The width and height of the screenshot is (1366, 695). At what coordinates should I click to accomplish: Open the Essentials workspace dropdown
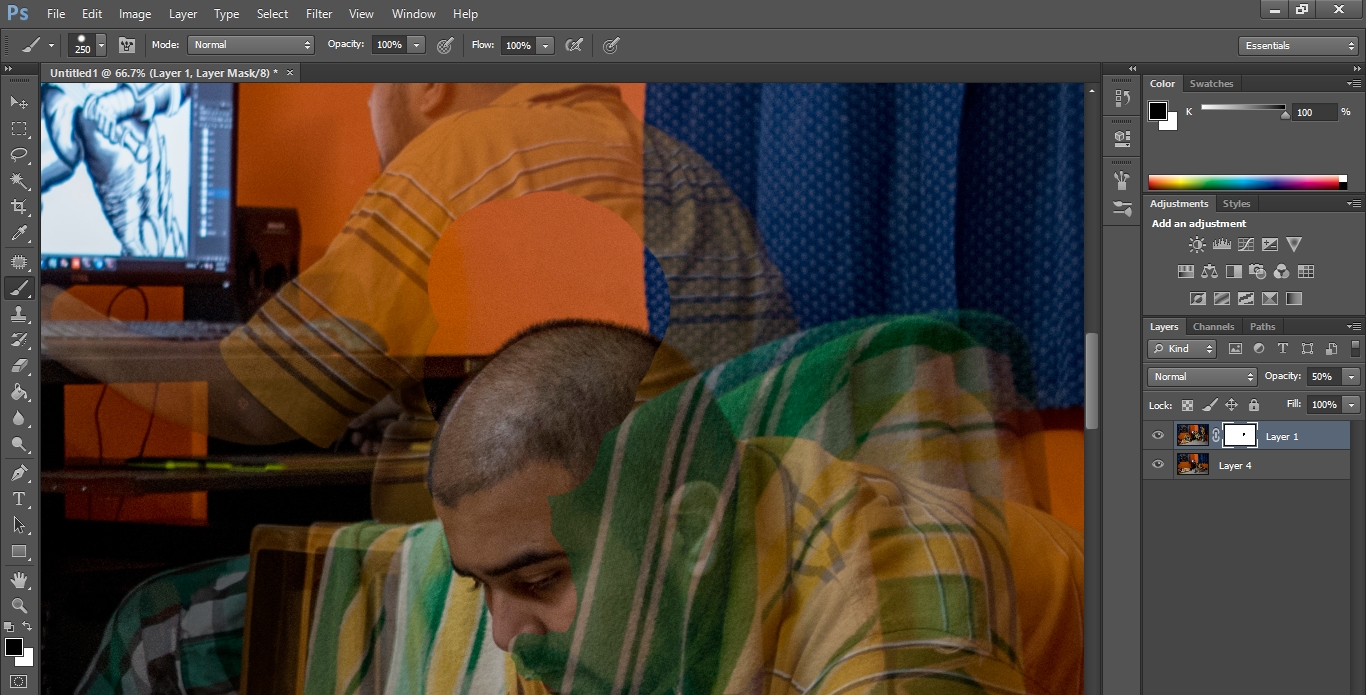point(1298,46)
